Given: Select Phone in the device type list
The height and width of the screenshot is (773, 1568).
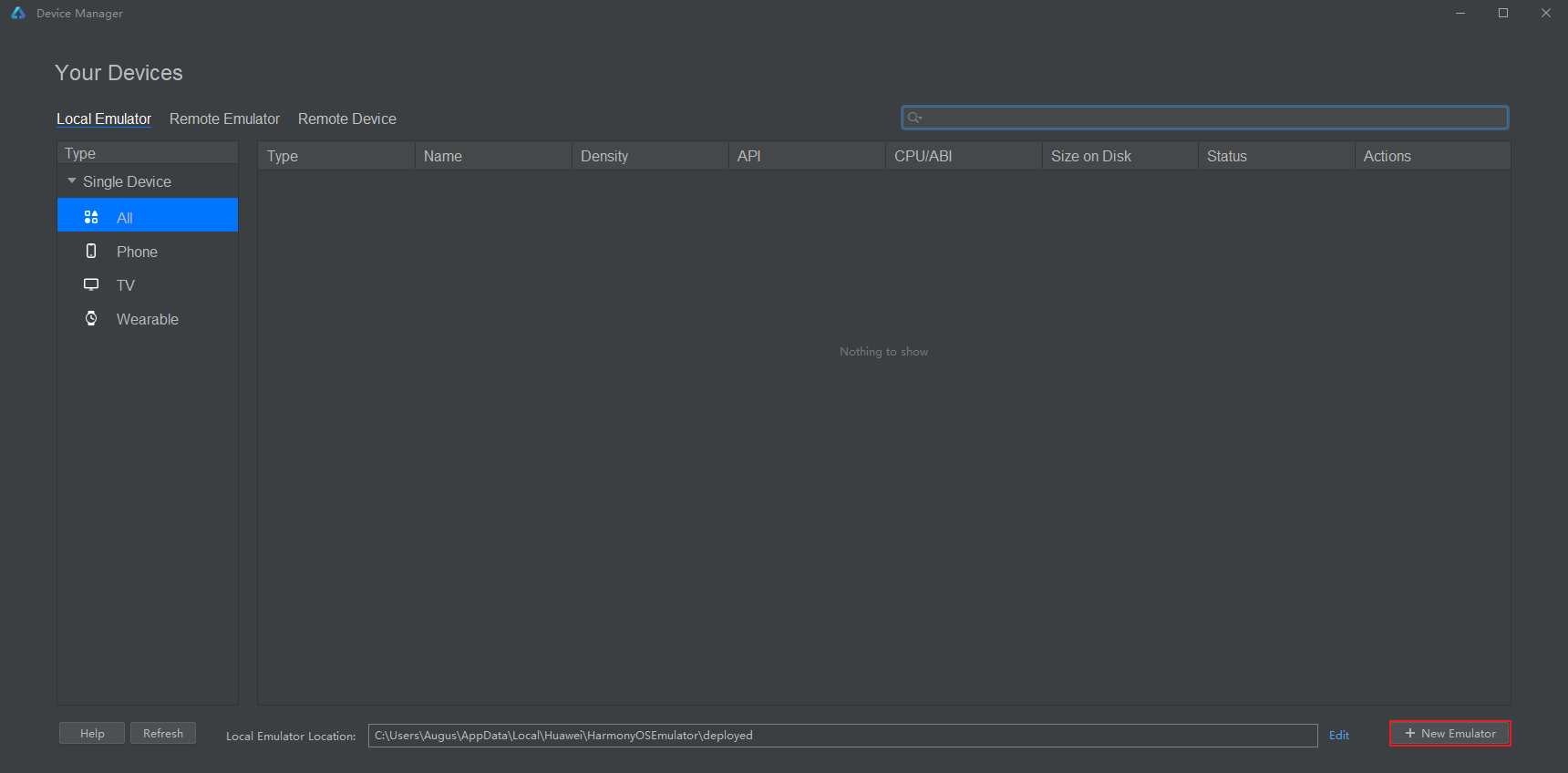Looking at the screenshot, I should point(148,252).
